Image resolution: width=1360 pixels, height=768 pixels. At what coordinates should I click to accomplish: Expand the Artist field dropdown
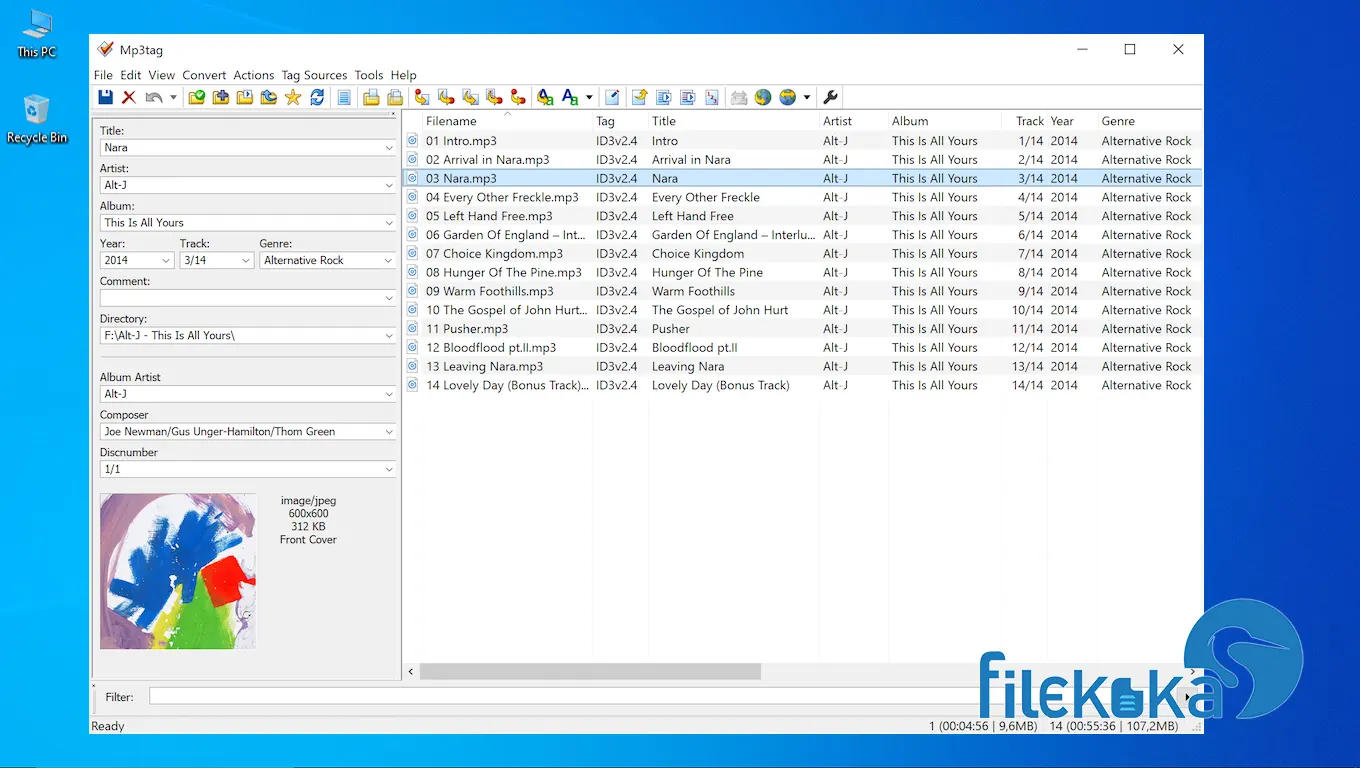pos(389,186)
